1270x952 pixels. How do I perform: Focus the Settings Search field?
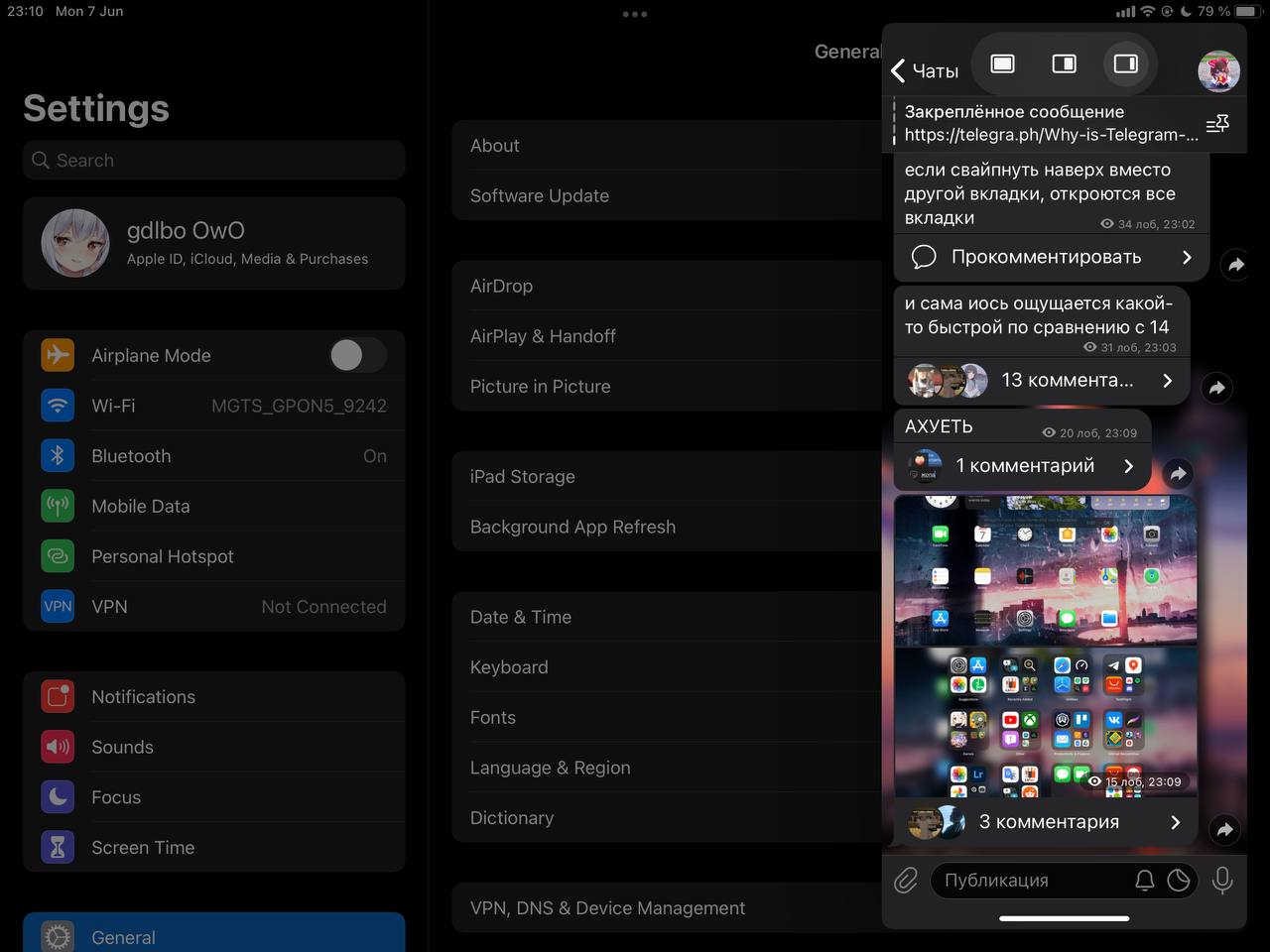pos(213,160)
